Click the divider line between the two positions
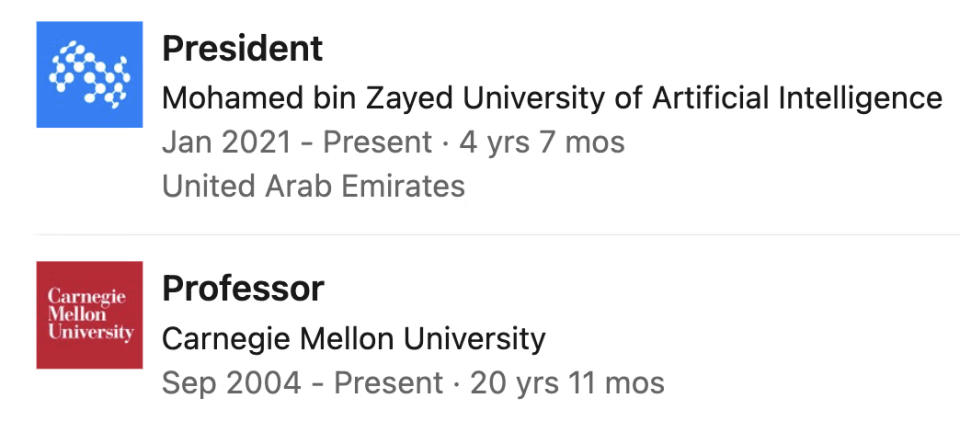The image size is (960, 421). pos(497,234)
